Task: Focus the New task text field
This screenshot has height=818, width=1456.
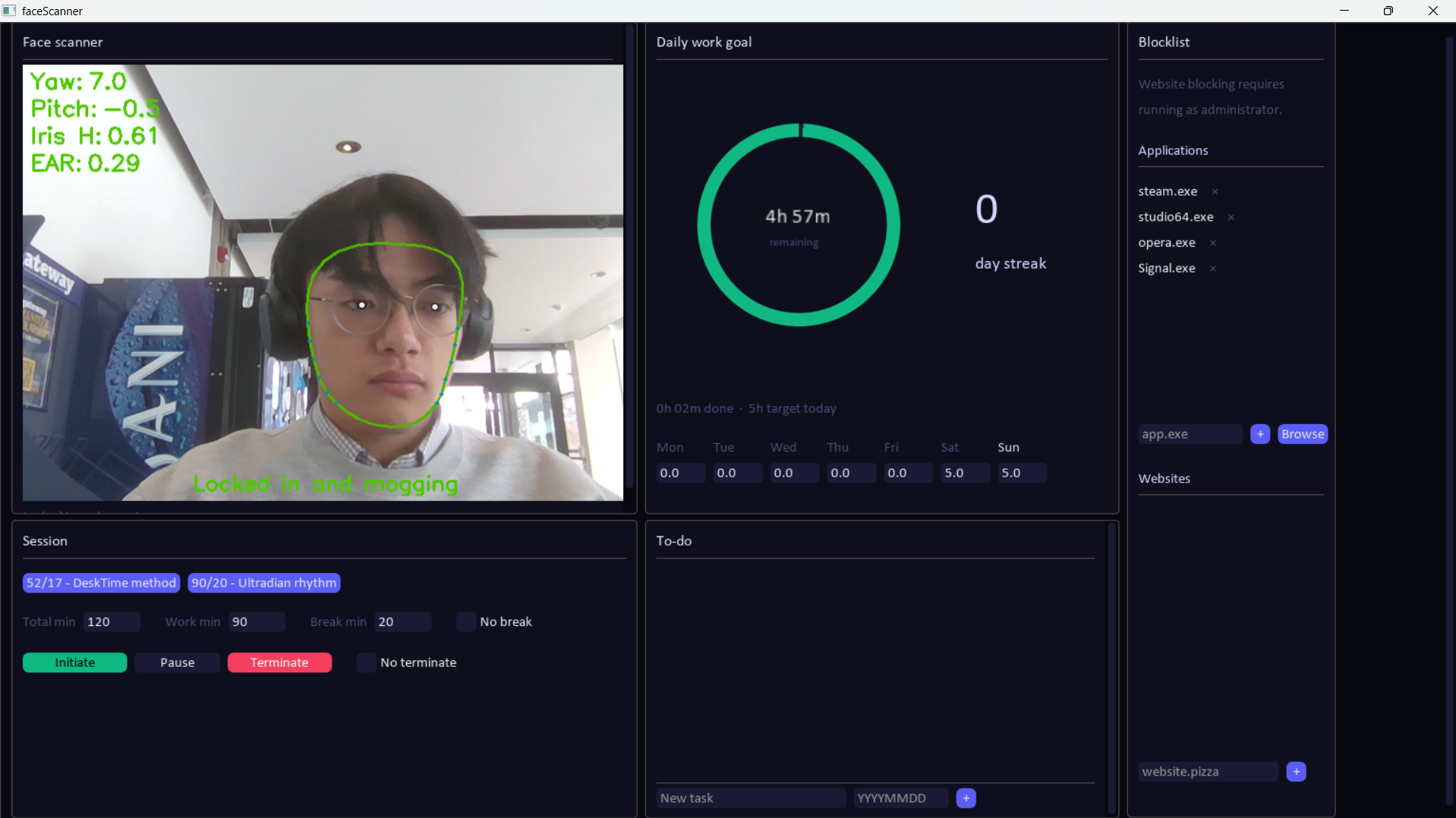Action: click(x=751, y=798)
